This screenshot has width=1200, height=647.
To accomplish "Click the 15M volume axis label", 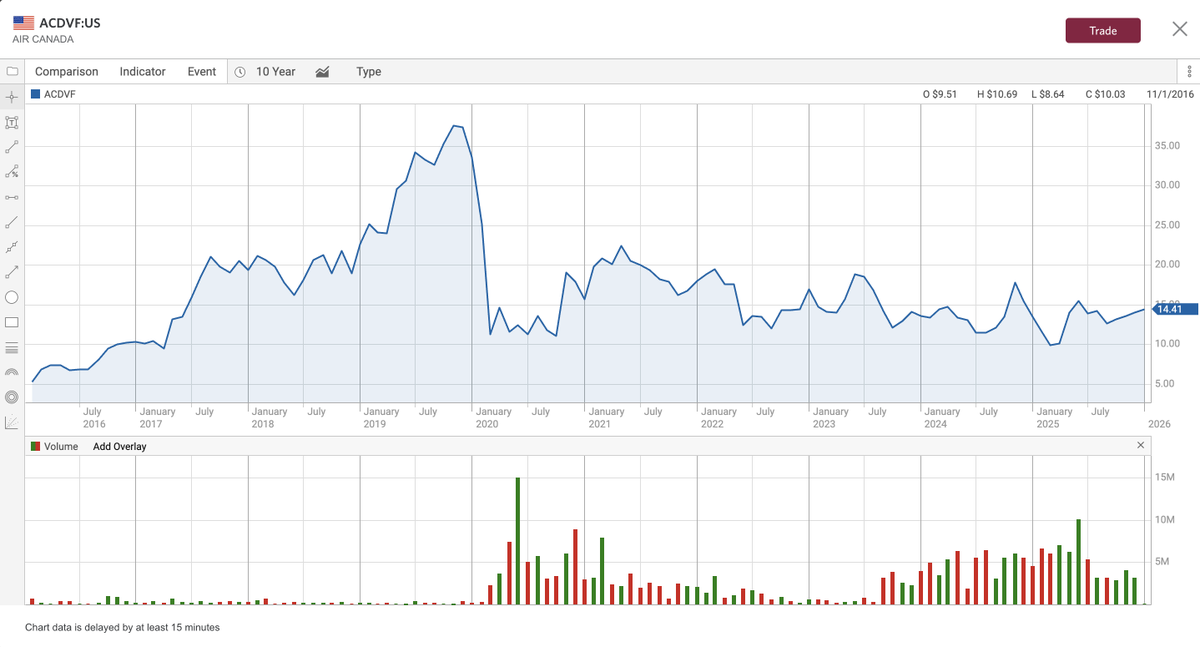I will tap(1164, 477).
